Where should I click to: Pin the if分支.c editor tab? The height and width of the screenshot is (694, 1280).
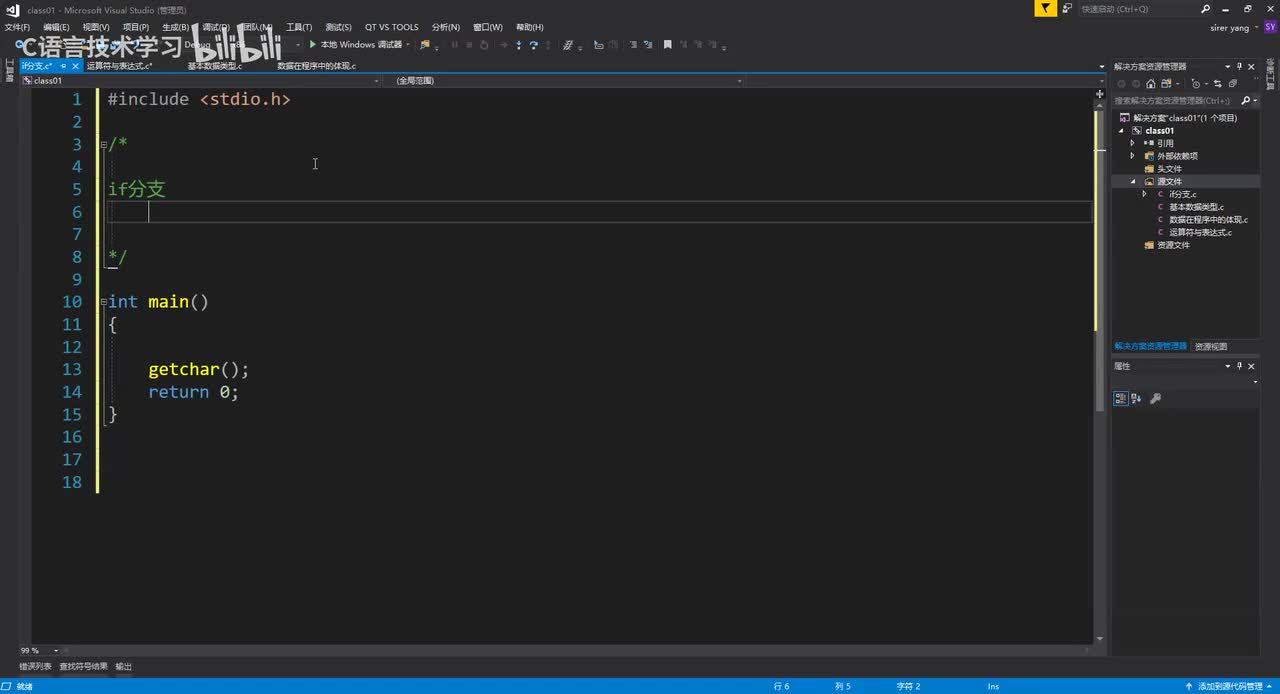[64, 66]
